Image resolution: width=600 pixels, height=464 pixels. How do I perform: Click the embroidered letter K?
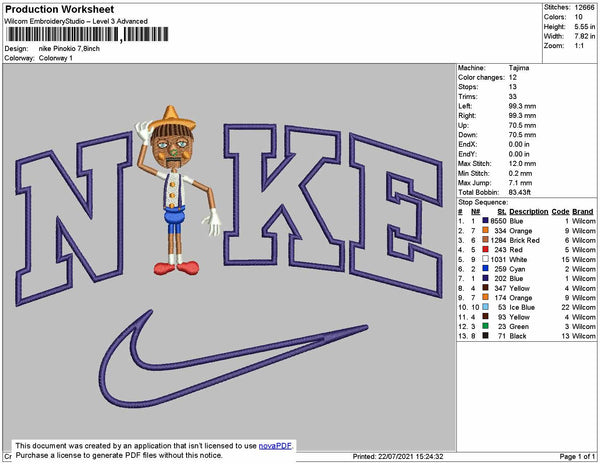[283, 197]
